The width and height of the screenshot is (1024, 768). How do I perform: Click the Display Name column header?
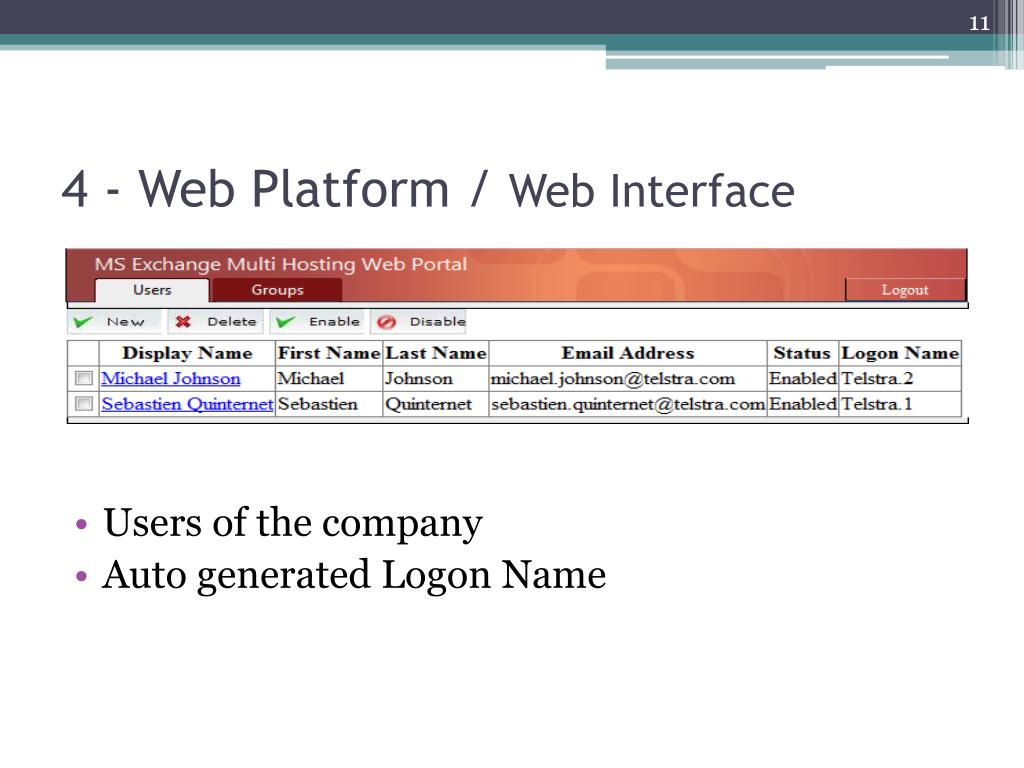(187, 353)
